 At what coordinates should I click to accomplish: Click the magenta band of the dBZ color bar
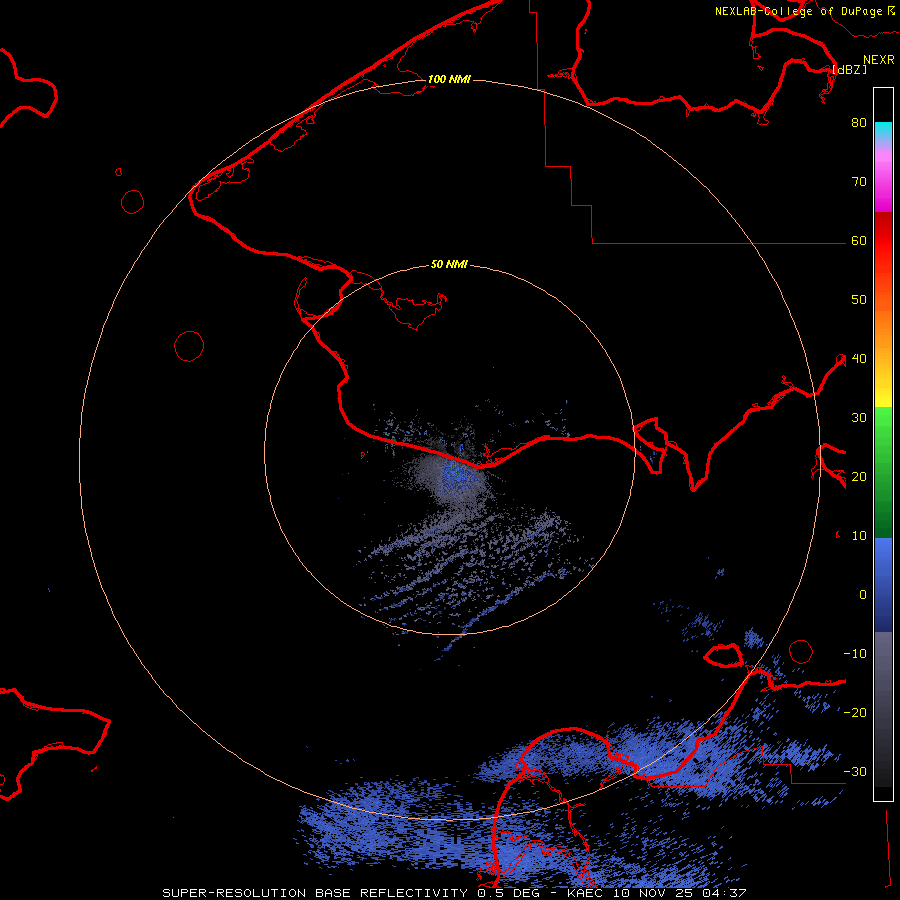coord(883,183)
